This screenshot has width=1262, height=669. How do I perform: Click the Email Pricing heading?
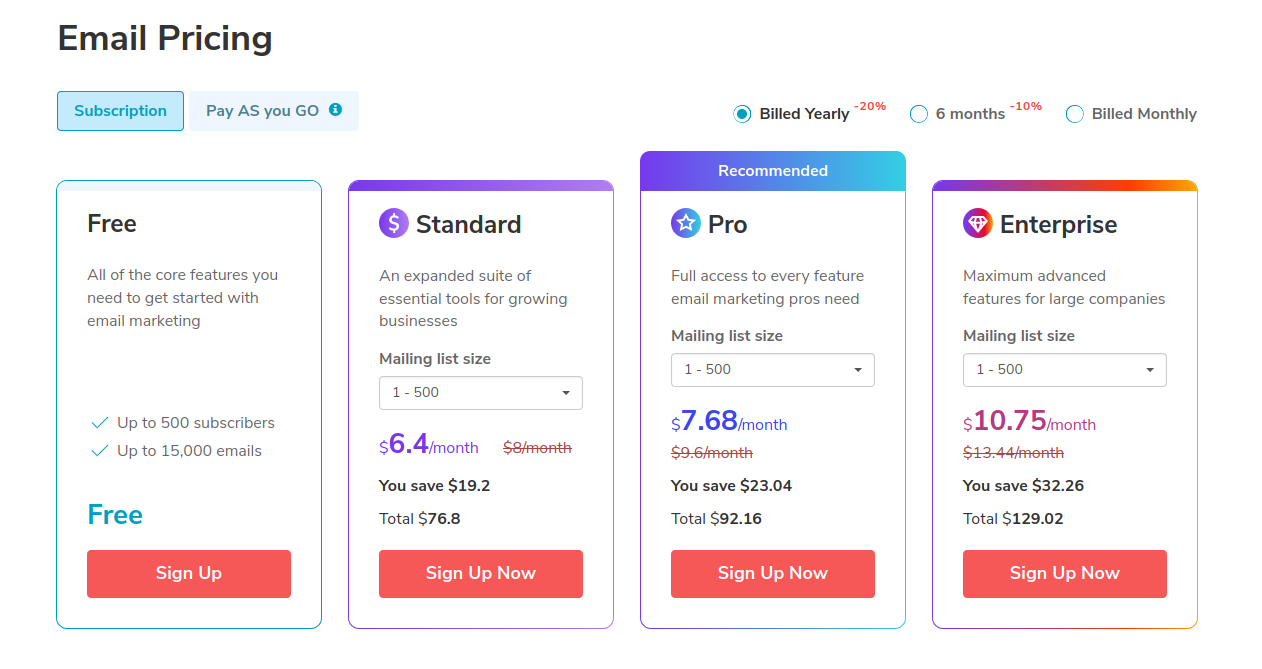pyautogui.click(x=165, y=38)
